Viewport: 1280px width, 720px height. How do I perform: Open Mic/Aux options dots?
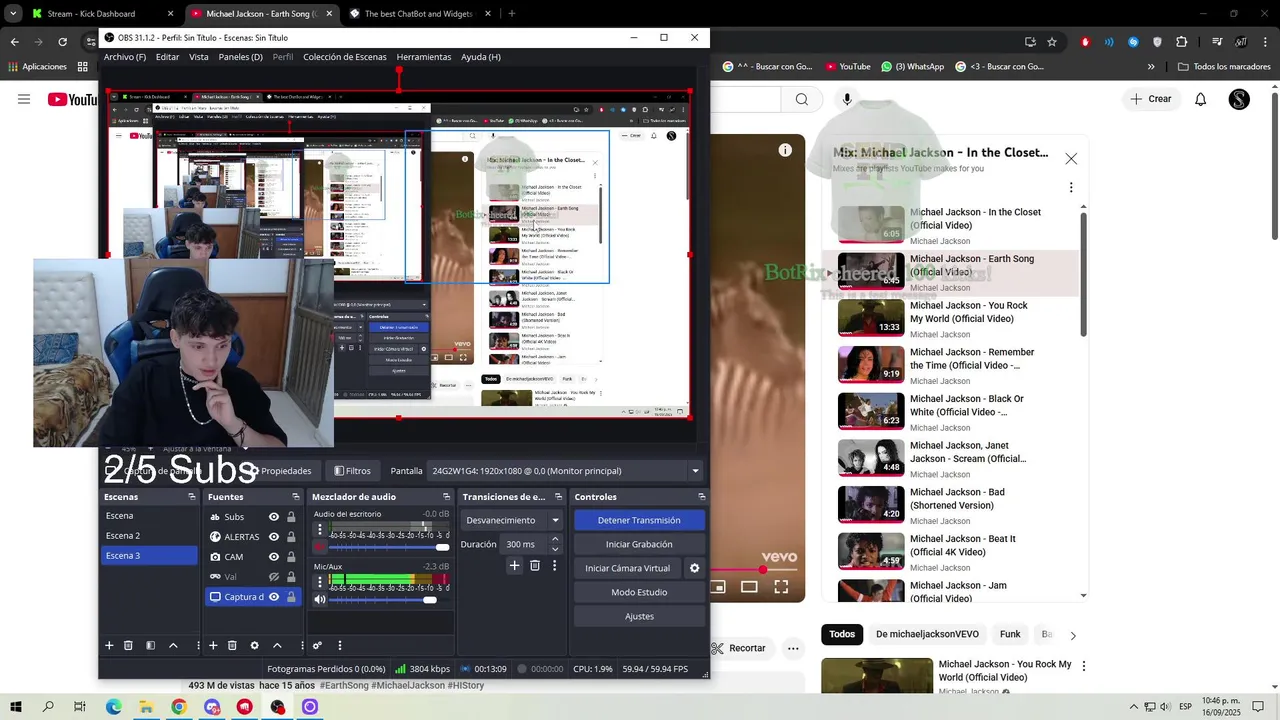click(x=320, y=581)
